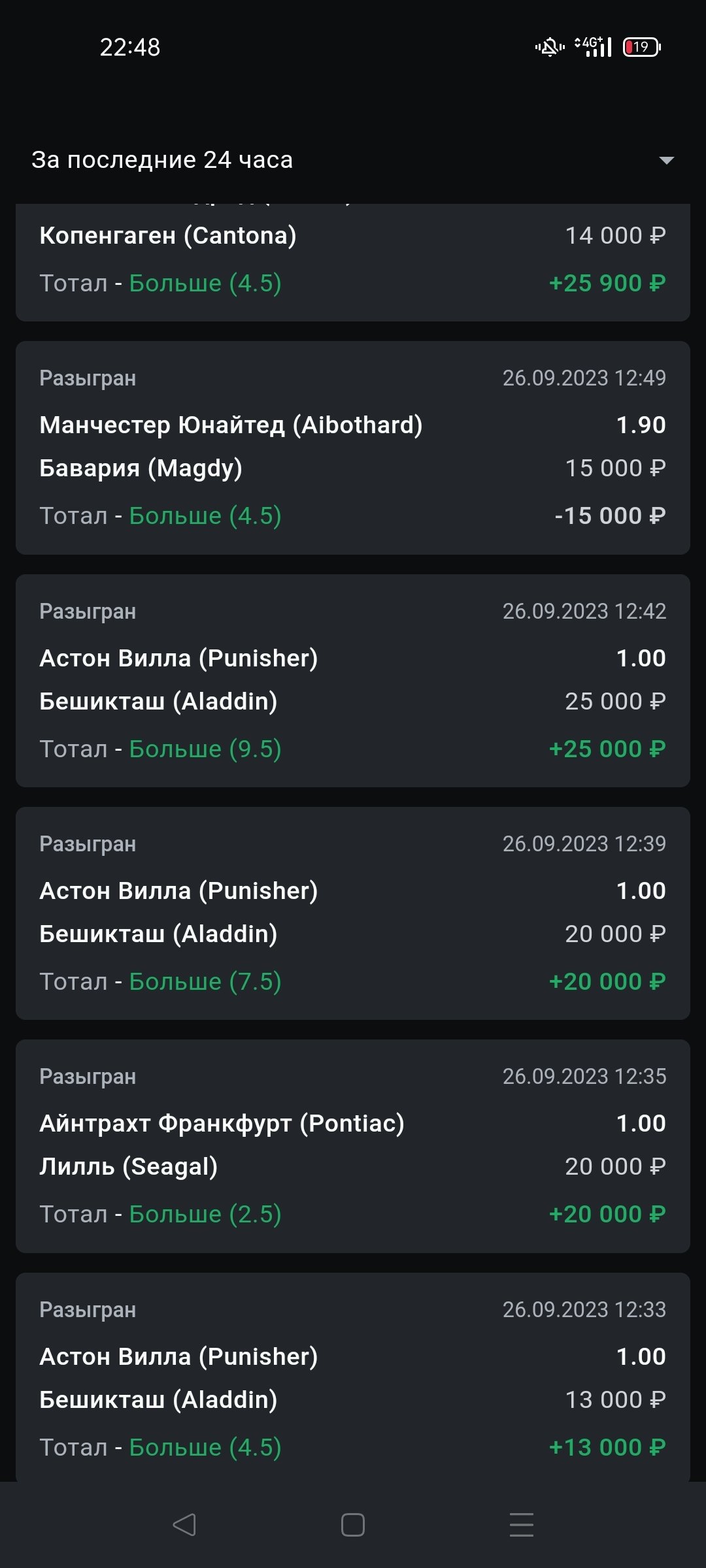Viewport: 706px width, 1568px height.
Task: Tap the 'Тотал - Больше (7.5)' bet line
Action: coord(161,982)
